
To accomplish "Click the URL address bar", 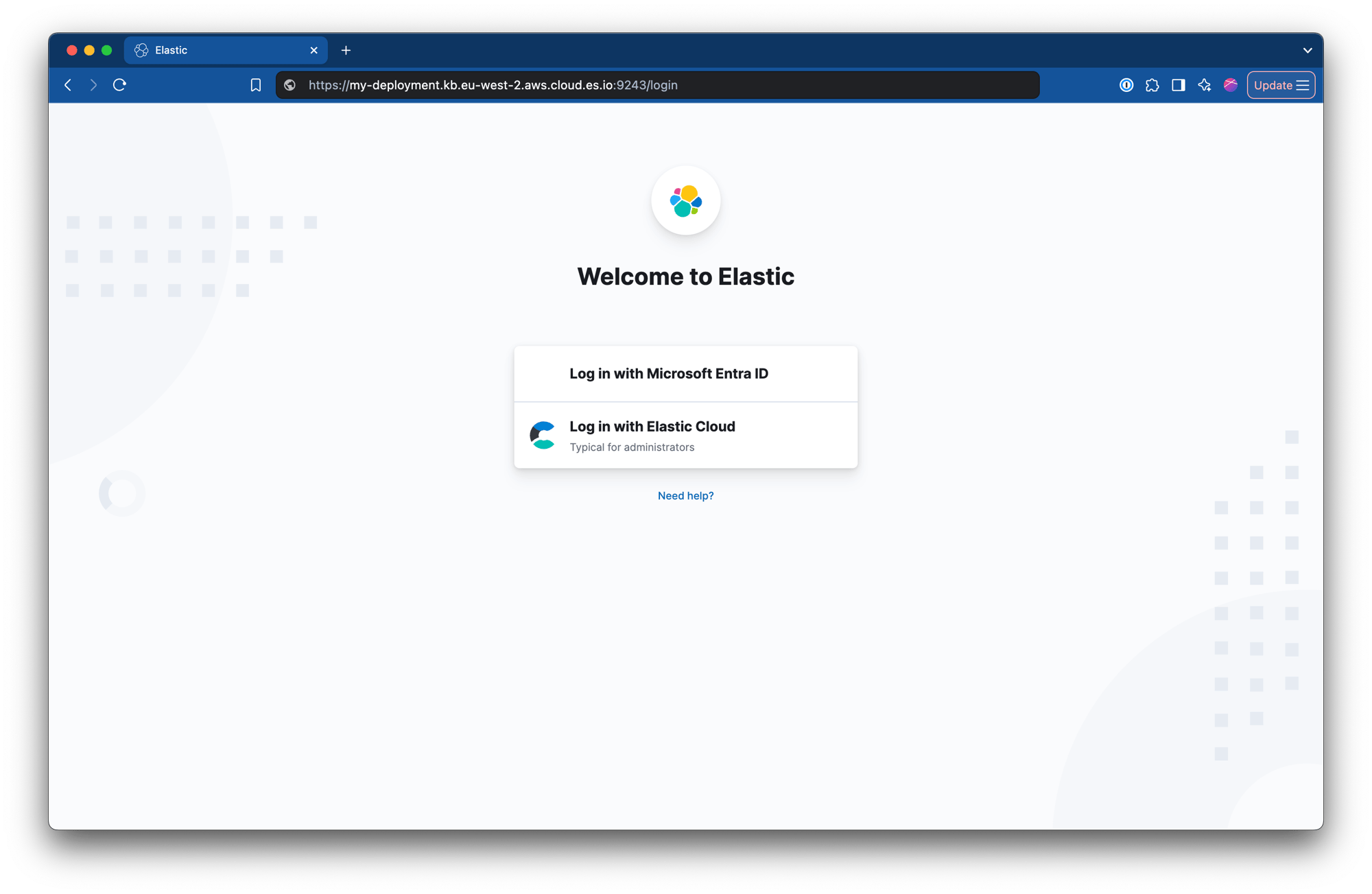I will [x=657, y=85].
